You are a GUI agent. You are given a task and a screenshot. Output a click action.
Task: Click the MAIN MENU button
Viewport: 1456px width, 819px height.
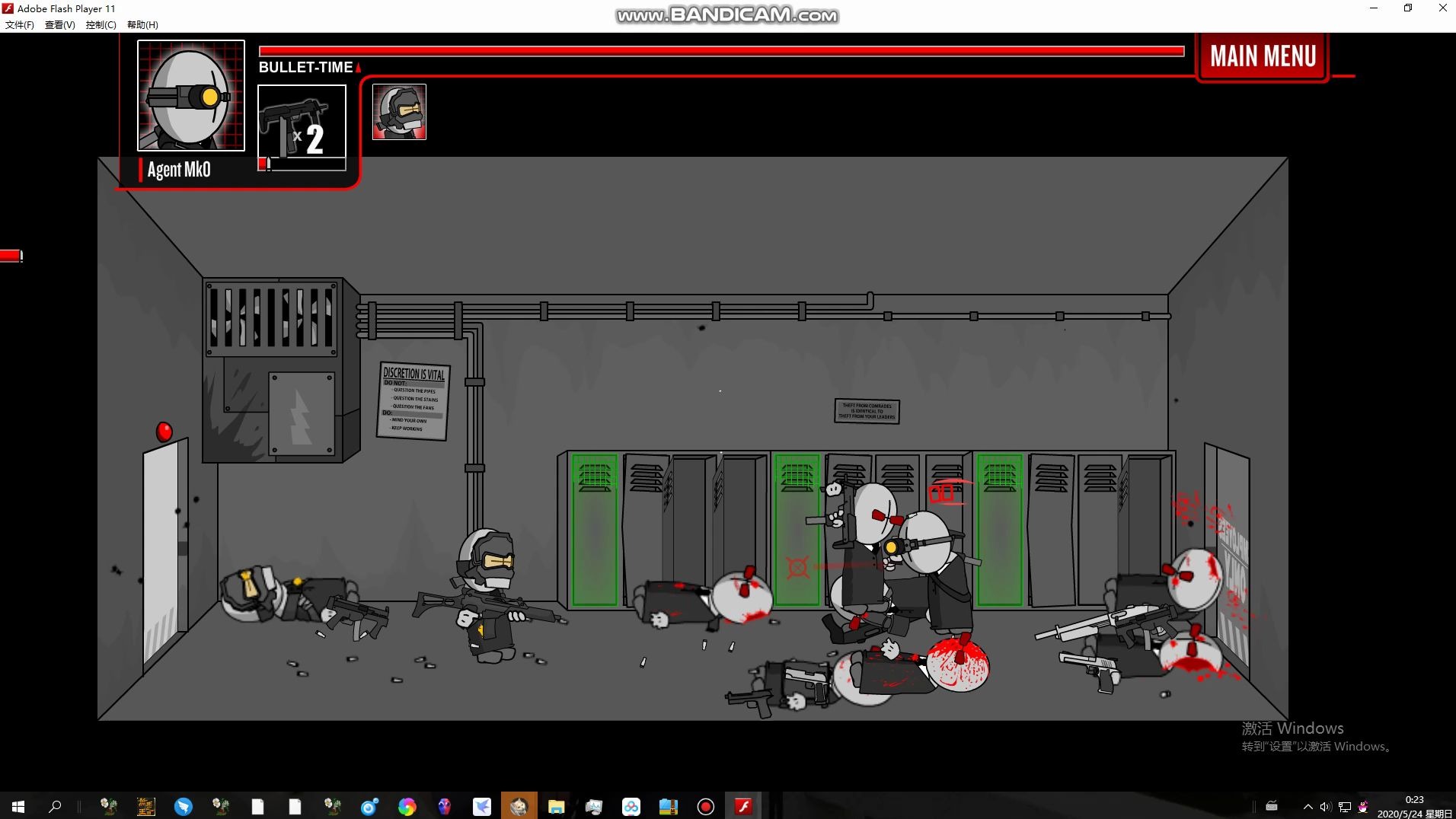click(x=1263, y=56)
